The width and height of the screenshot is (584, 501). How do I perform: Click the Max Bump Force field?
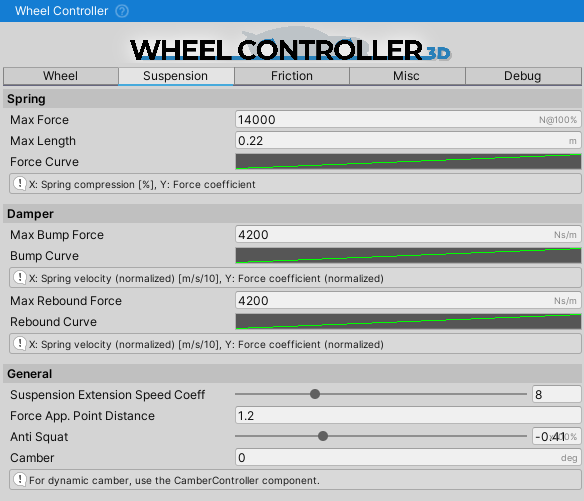pos(408,235)
